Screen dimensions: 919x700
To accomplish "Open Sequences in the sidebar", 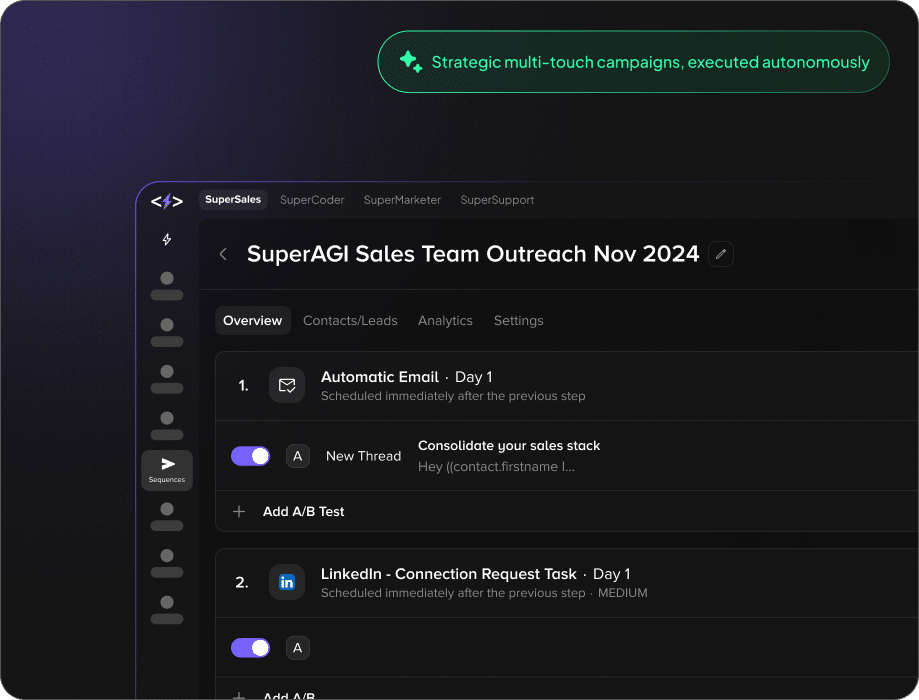I will 167,469.
